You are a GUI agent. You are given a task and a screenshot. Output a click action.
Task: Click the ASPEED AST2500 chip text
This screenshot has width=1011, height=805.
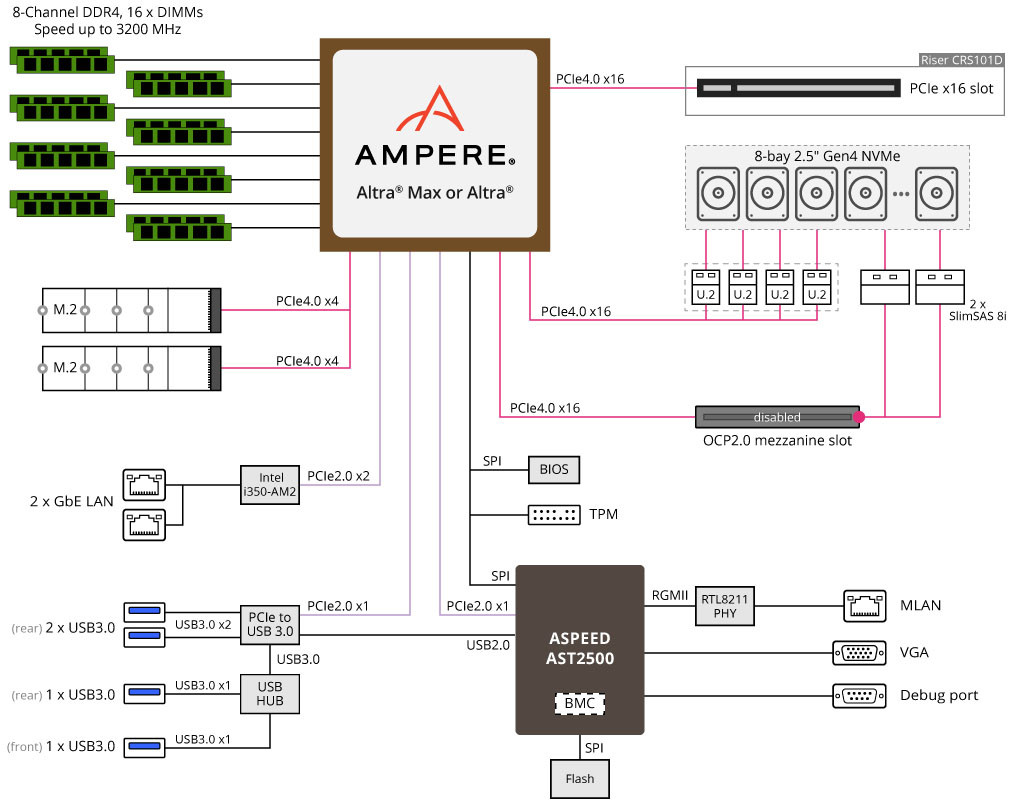pos(580,648)
